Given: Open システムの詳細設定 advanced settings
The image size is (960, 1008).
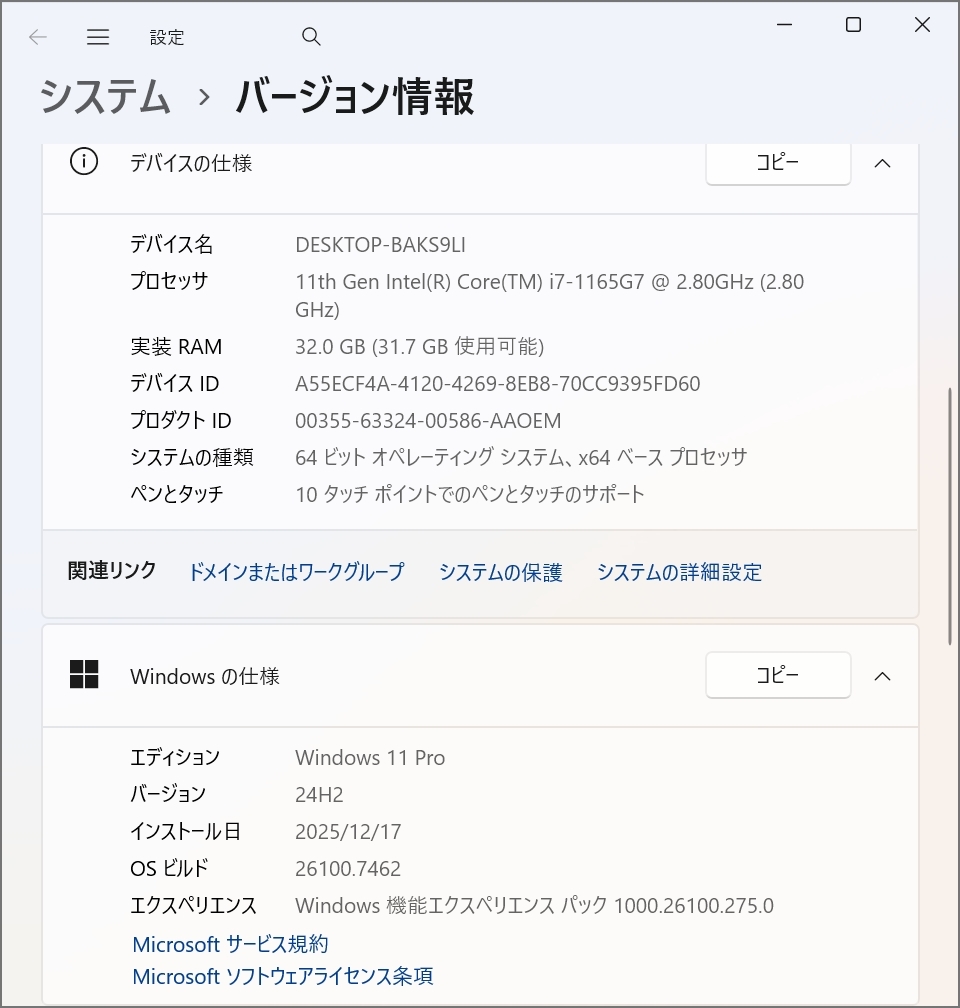Looking at the screenshot, I should [679, 571].
